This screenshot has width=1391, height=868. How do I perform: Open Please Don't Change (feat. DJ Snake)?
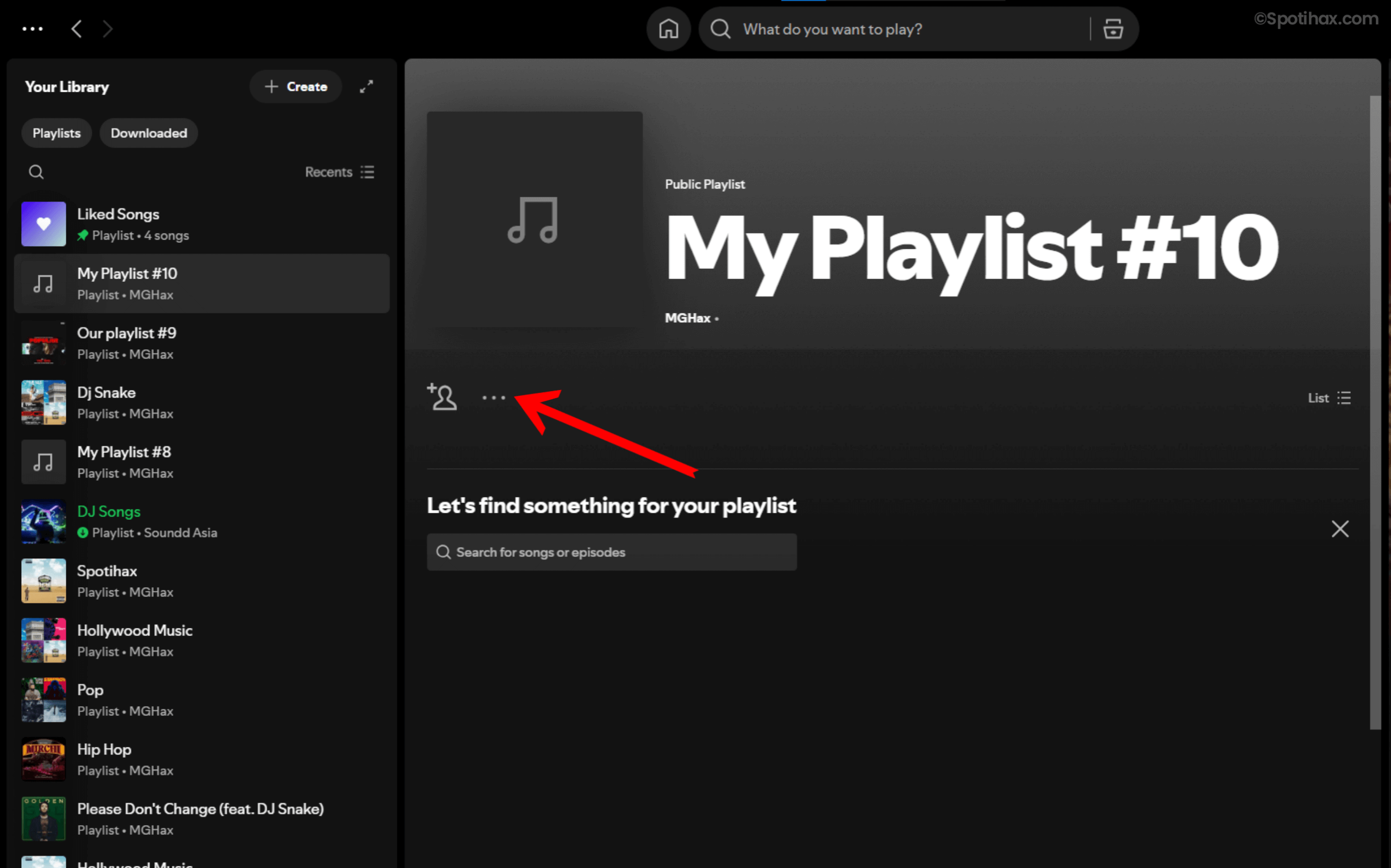point(202,819)
